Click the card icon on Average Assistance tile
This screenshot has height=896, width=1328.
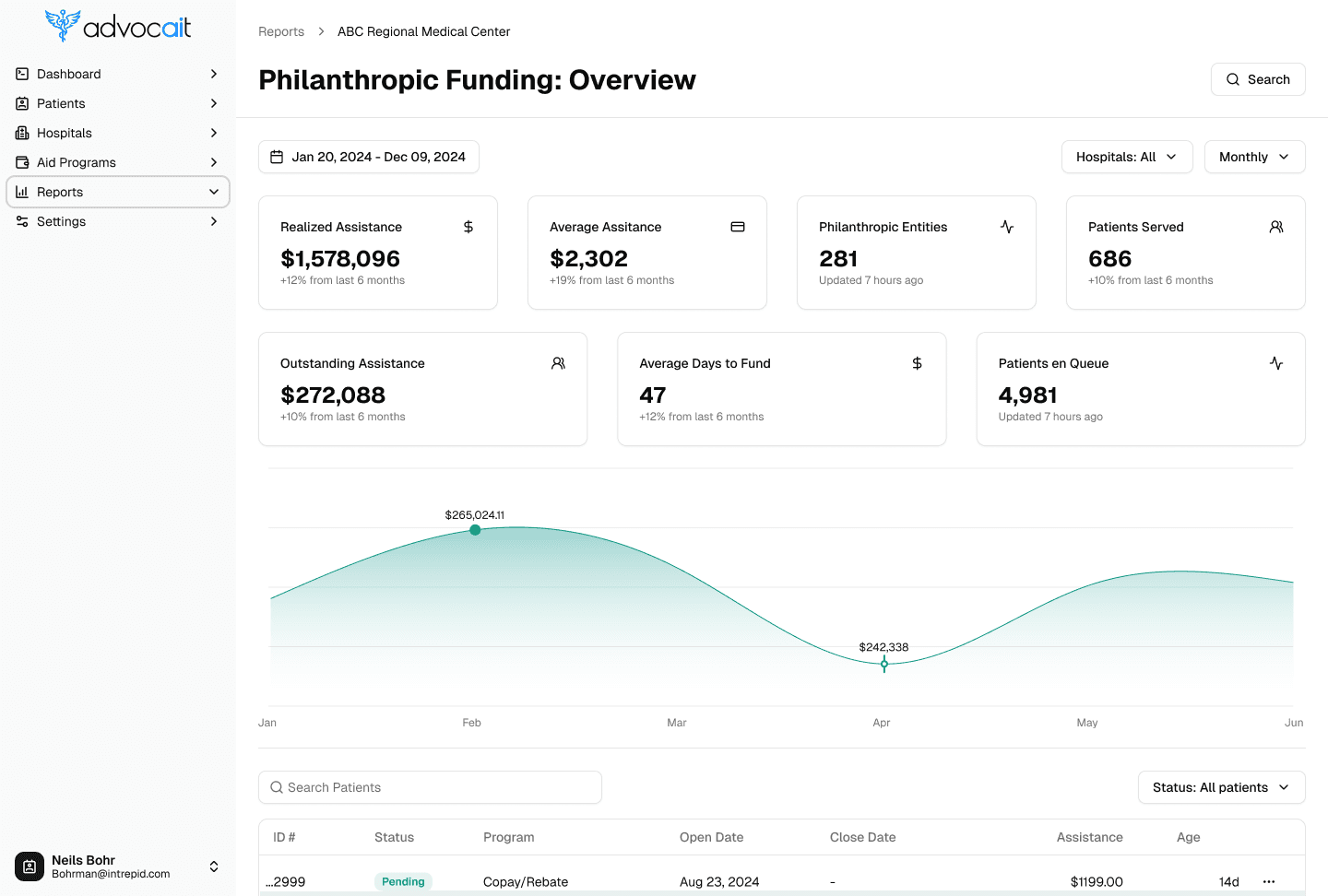[737, 226]
